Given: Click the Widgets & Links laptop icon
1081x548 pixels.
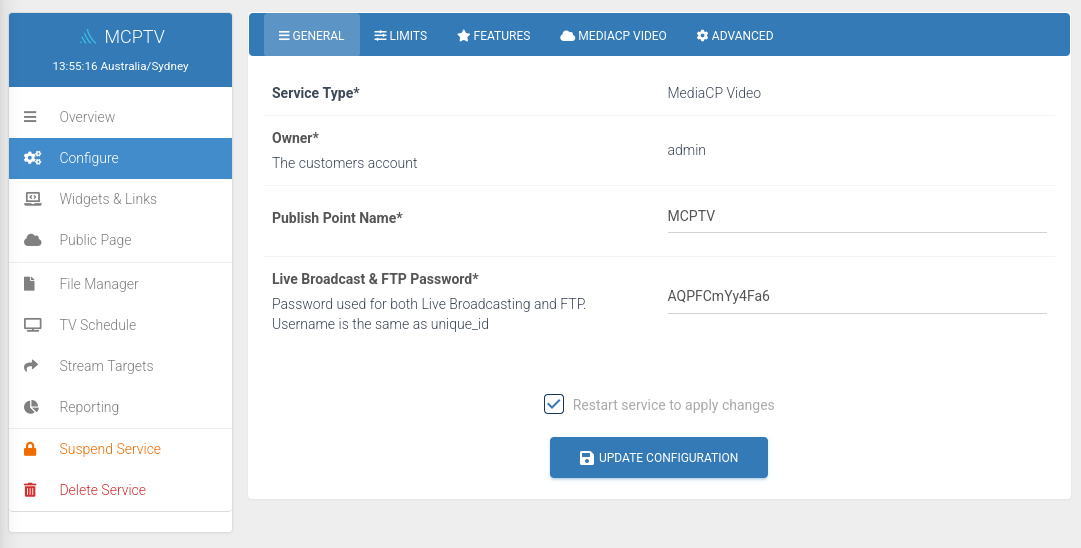Looking at the screenshot, I should (32, 199).
